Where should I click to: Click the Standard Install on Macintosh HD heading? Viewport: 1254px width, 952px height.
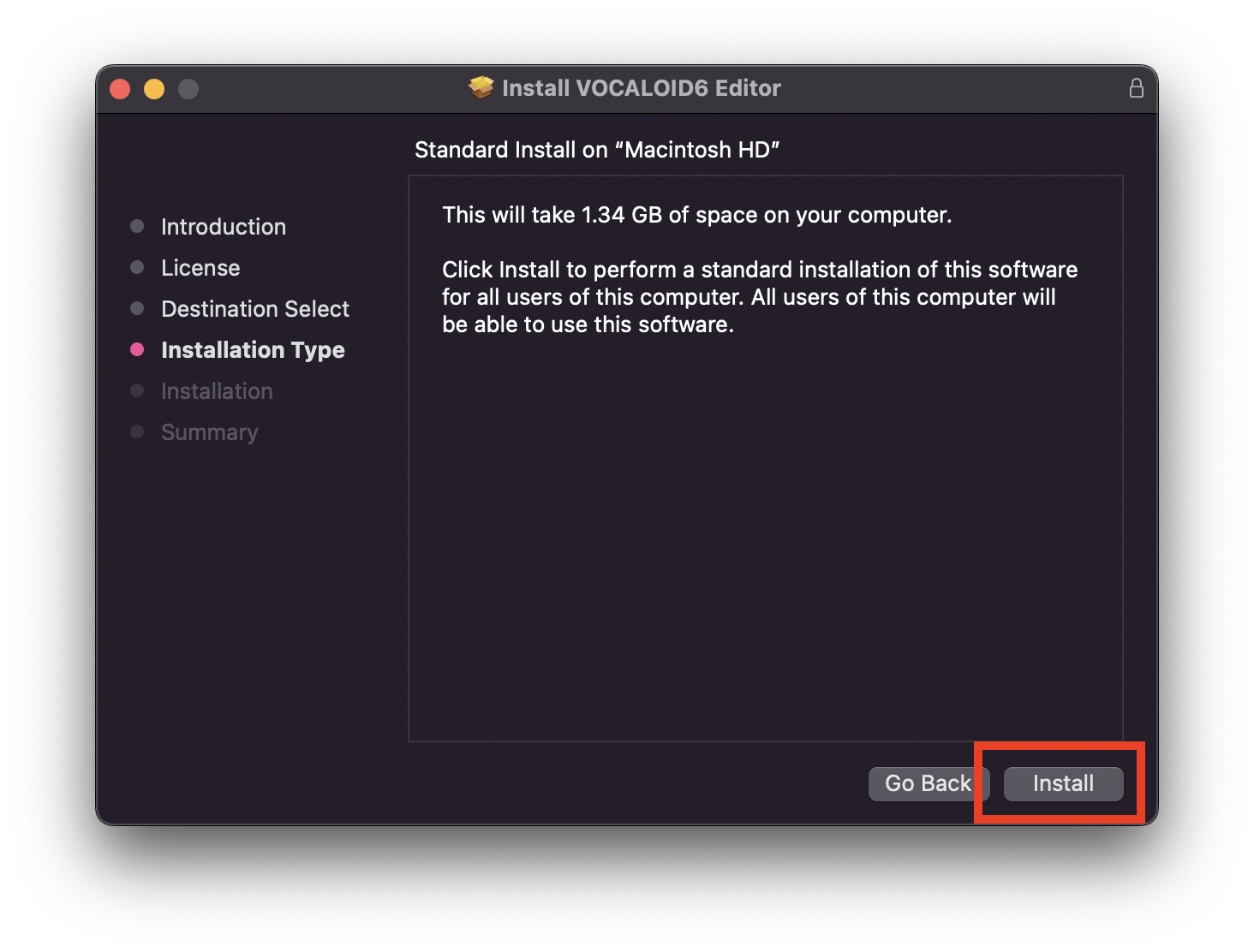click(597, 149)
